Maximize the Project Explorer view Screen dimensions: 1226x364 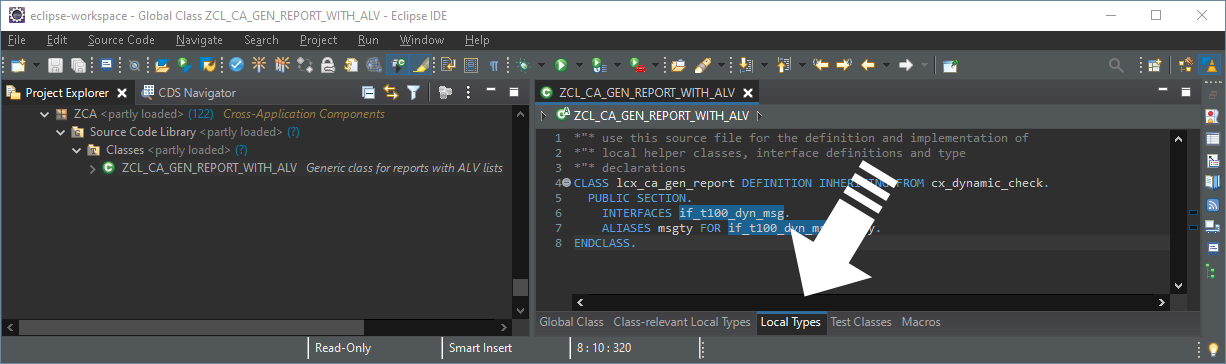point(513,91)
